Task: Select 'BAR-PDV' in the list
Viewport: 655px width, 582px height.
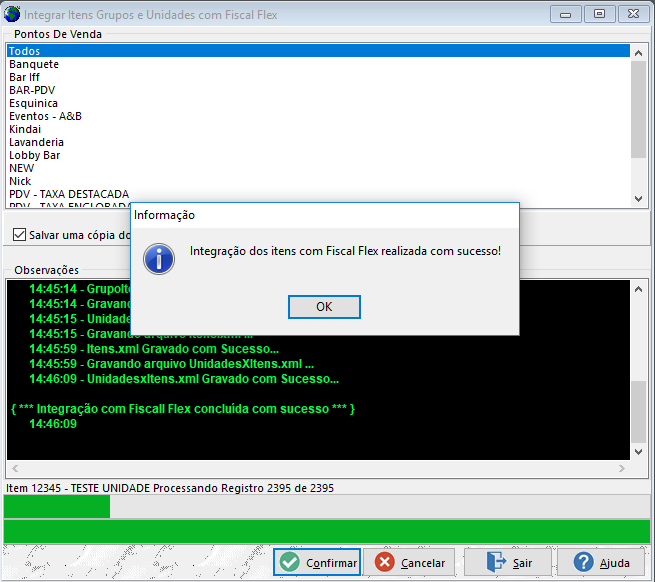Action: (318, 90)
